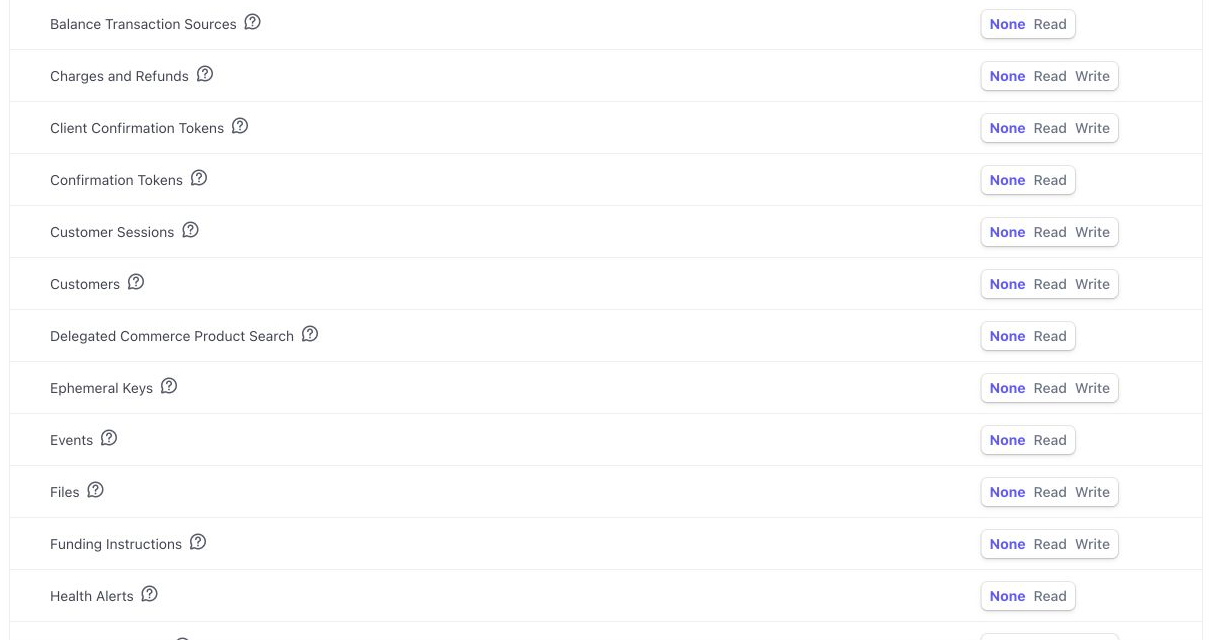Open help icon beside Customer Sessions
1215x640 pixels.
[x=190, y=230]
